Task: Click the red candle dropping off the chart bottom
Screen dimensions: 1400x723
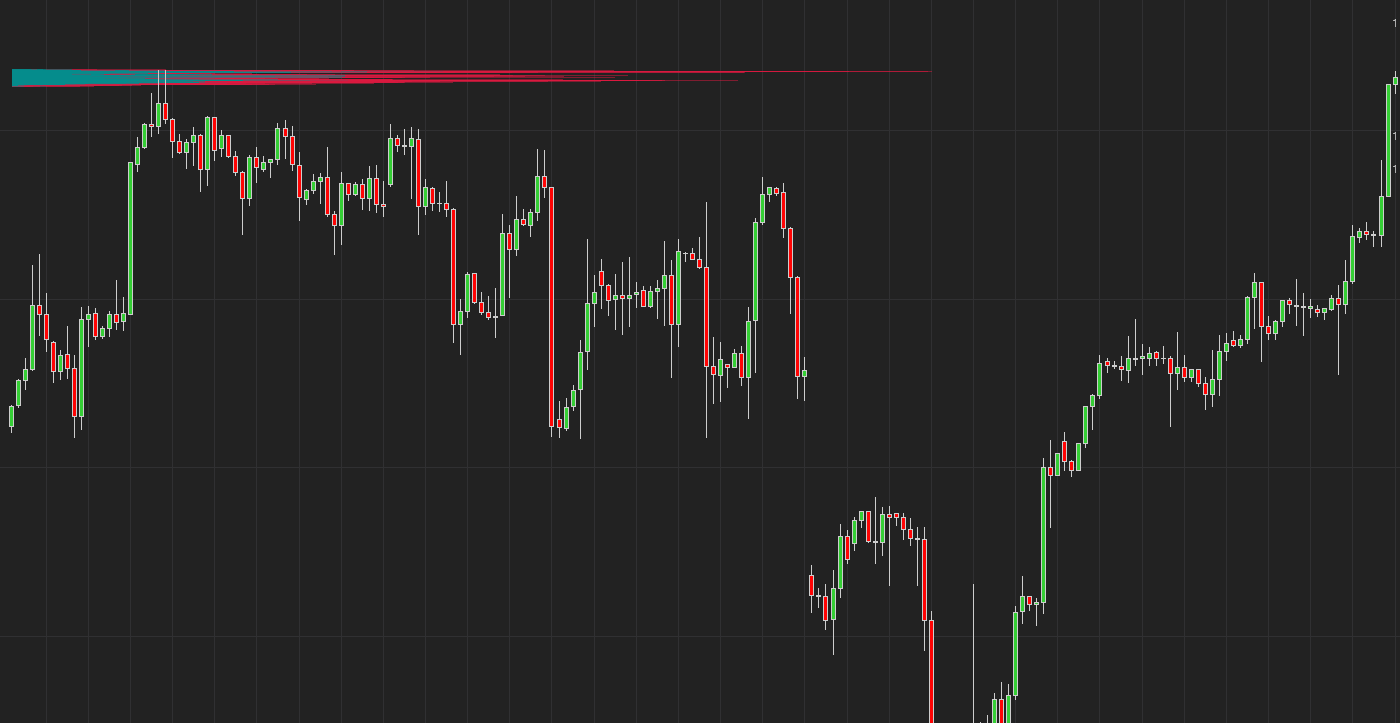Action: tap(931, 670)
